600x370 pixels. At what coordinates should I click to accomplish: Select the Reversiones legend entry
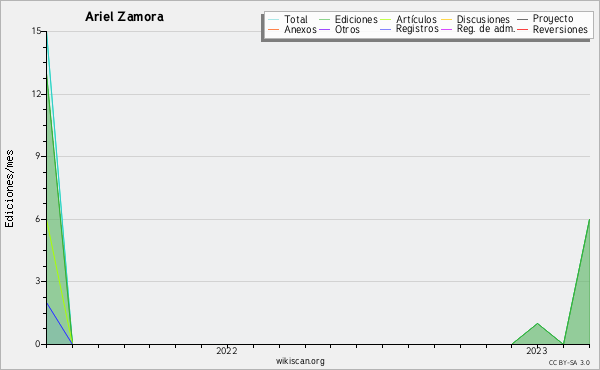560,29
